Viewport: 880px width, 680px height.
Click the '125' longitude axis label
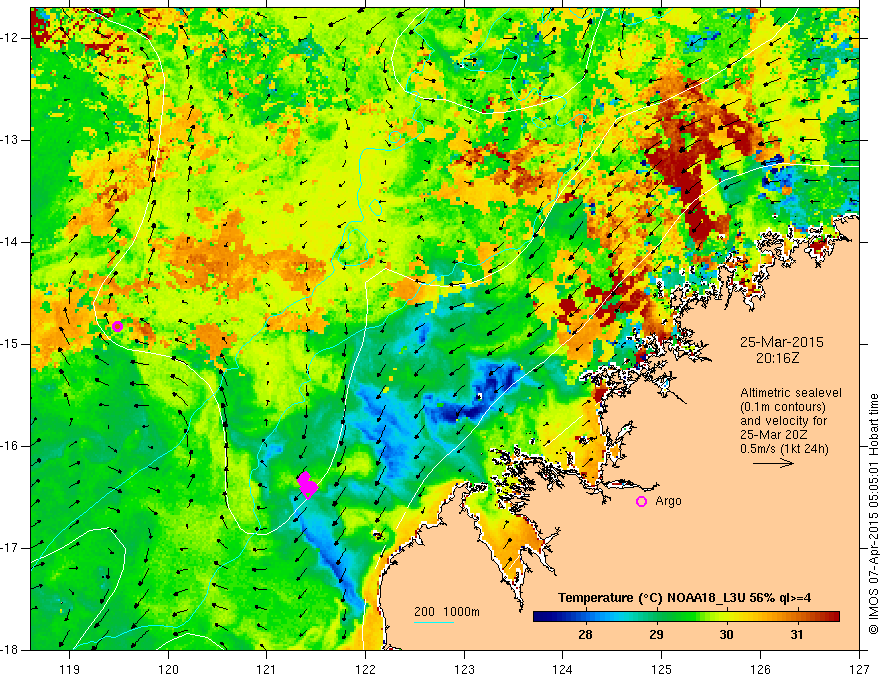click(x=662, y=669)
